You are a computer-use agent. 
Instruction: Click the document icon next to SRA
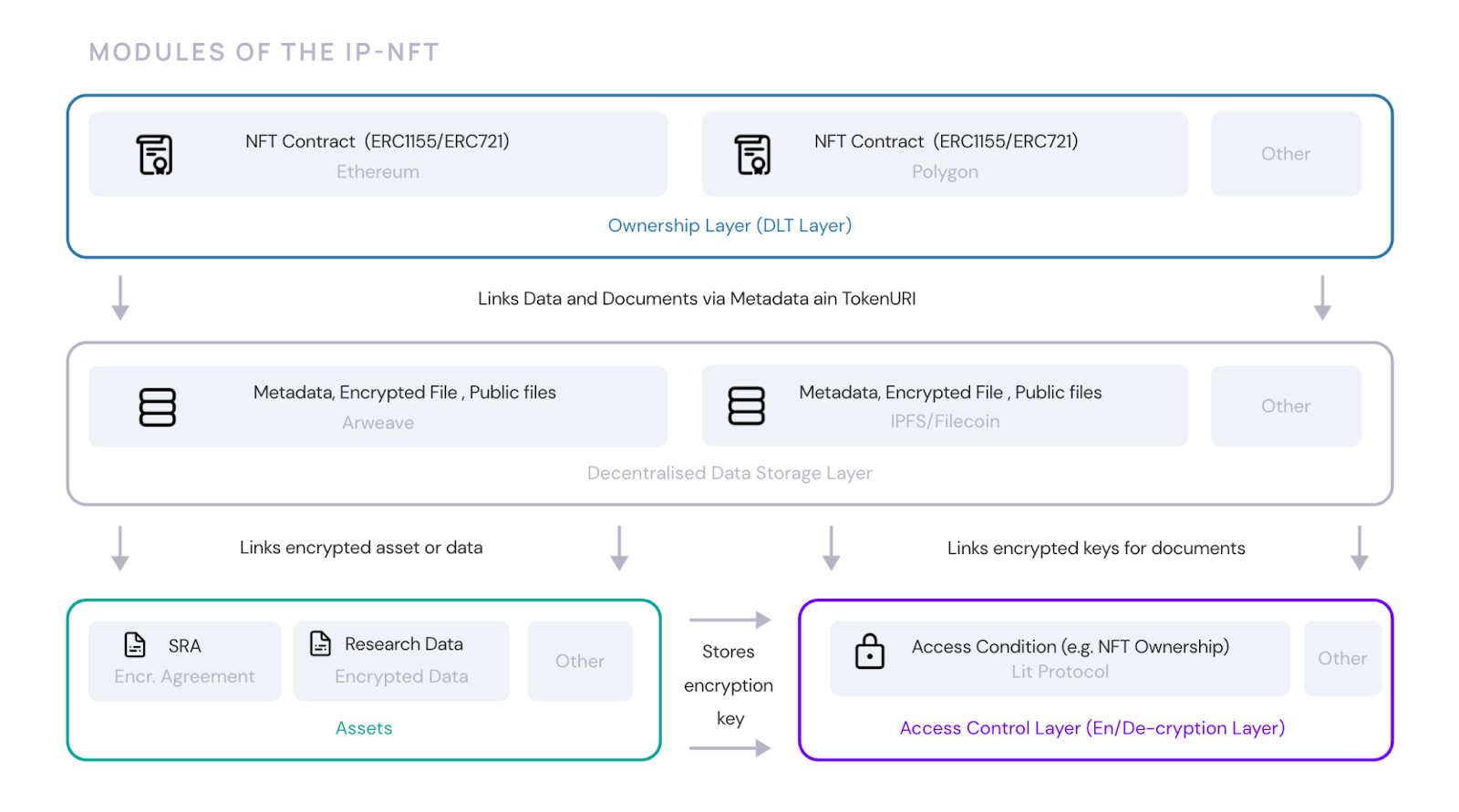pyautogui.click(x=135, y=645)
